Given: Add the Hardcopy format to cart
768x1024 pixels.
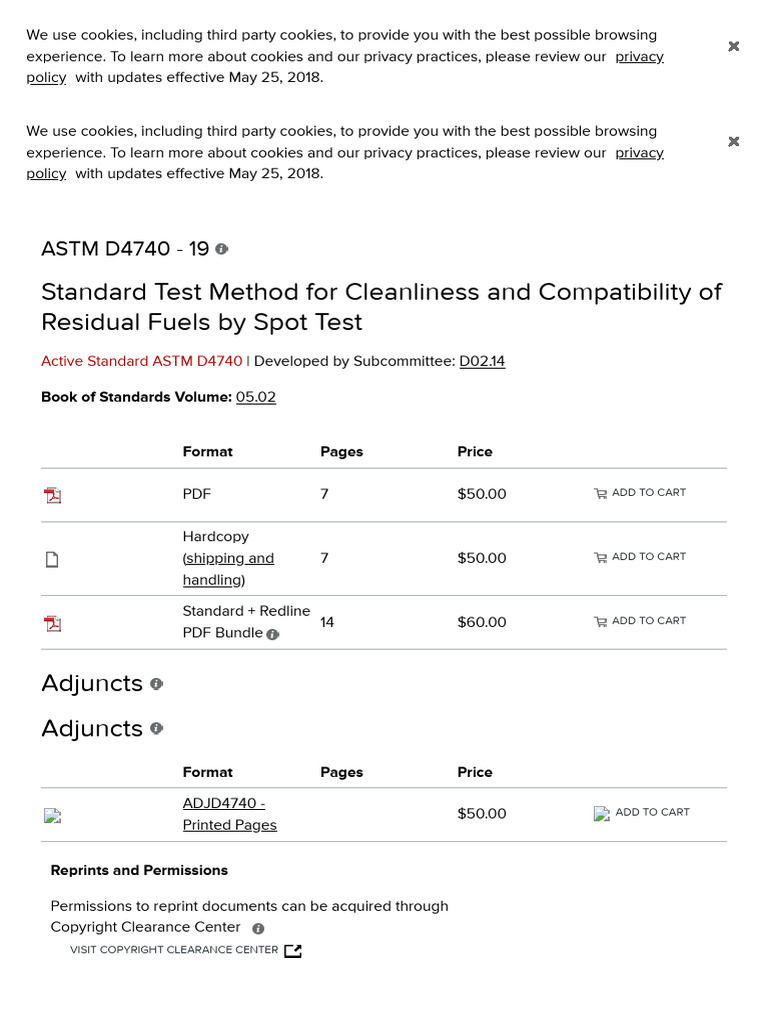Looking at the screenshot, I should click(640, 557).
